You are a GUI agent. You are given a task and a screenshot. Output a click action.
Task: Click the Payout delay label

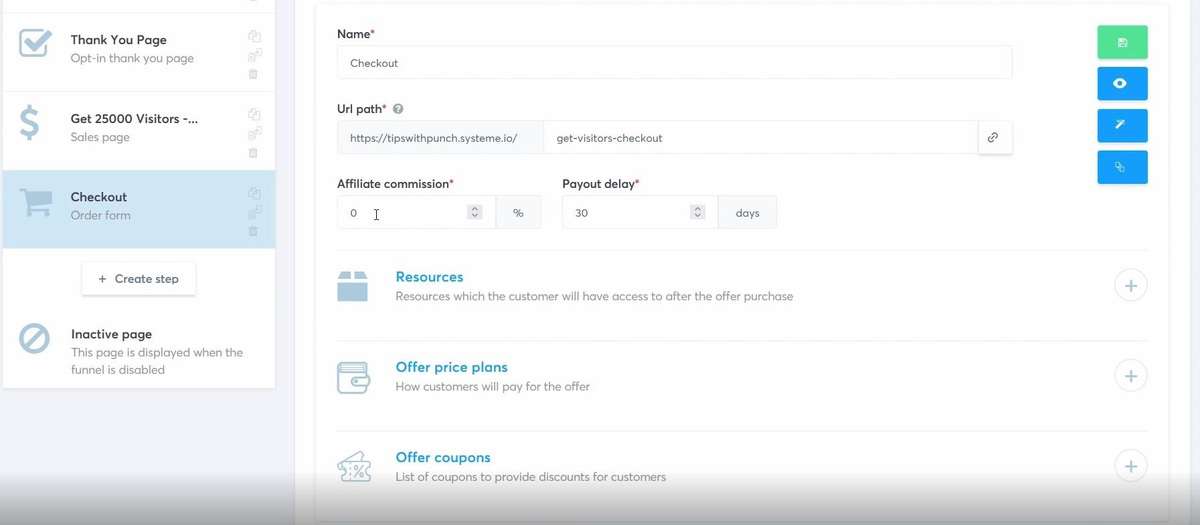click(600, 184)
